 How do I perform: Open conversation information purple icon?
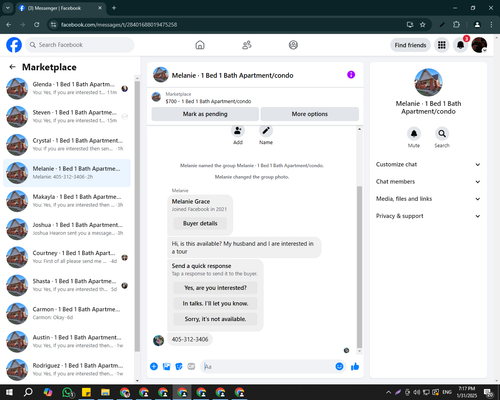pos(351,75)
